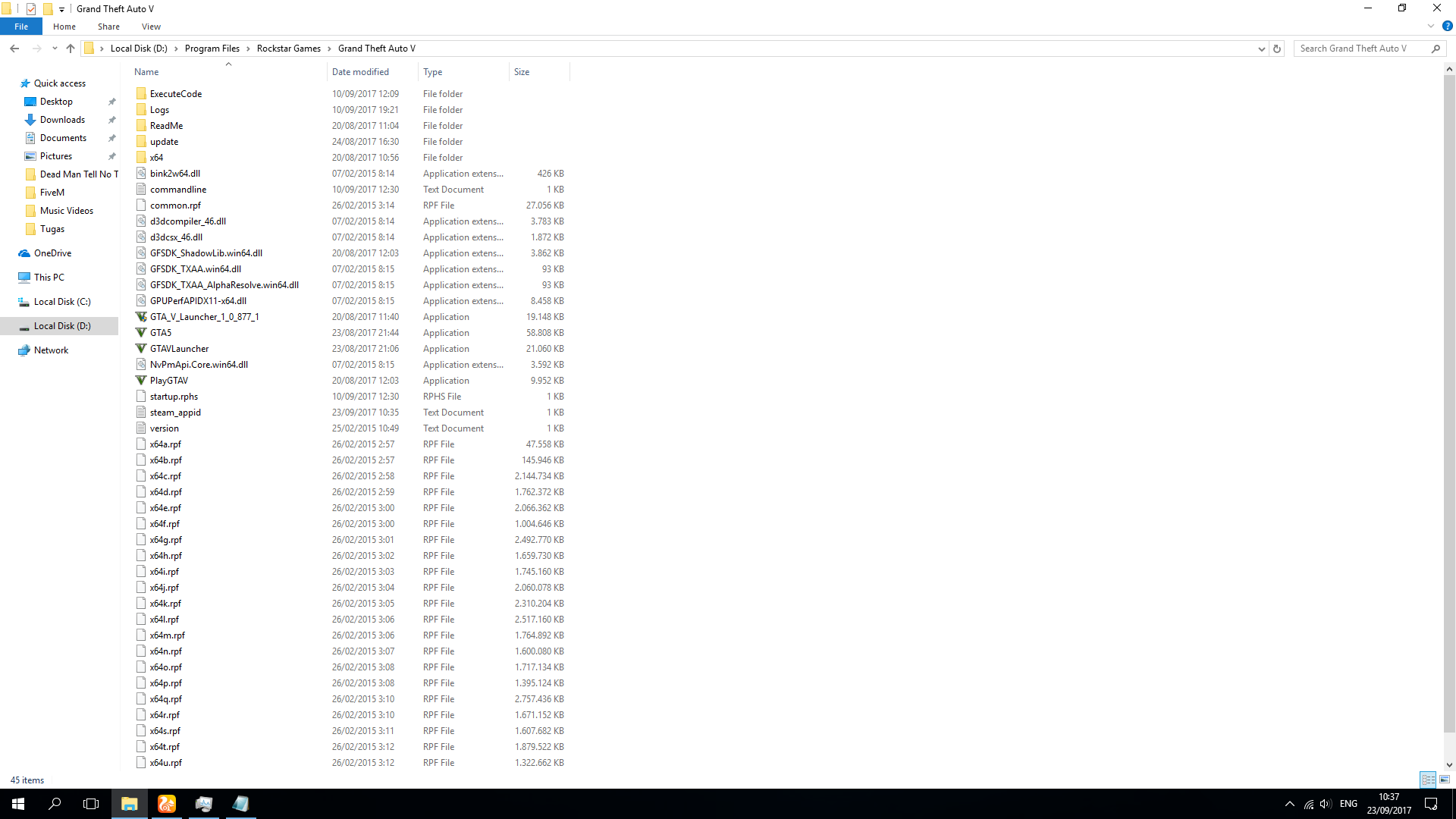Select the steam_appid text file icon

[x=141, y=413]
